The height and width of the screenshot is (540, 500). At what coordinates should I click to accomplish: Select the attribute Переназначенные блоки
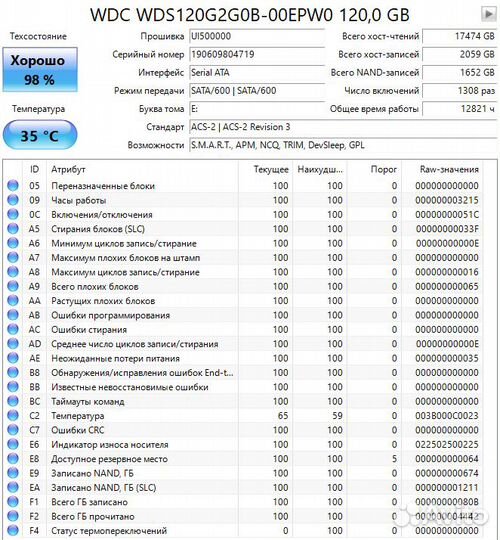coord(103,186)
